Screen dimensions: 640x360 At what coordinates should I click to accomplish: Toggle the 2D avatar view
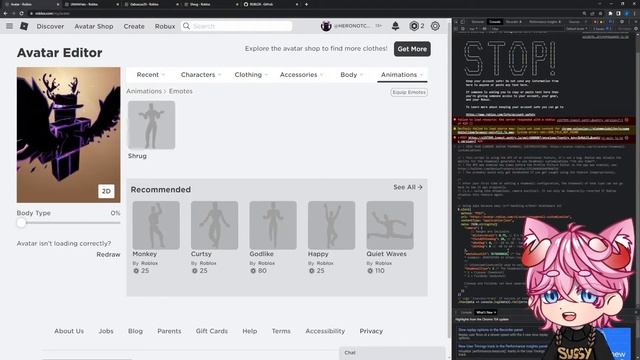106,191
